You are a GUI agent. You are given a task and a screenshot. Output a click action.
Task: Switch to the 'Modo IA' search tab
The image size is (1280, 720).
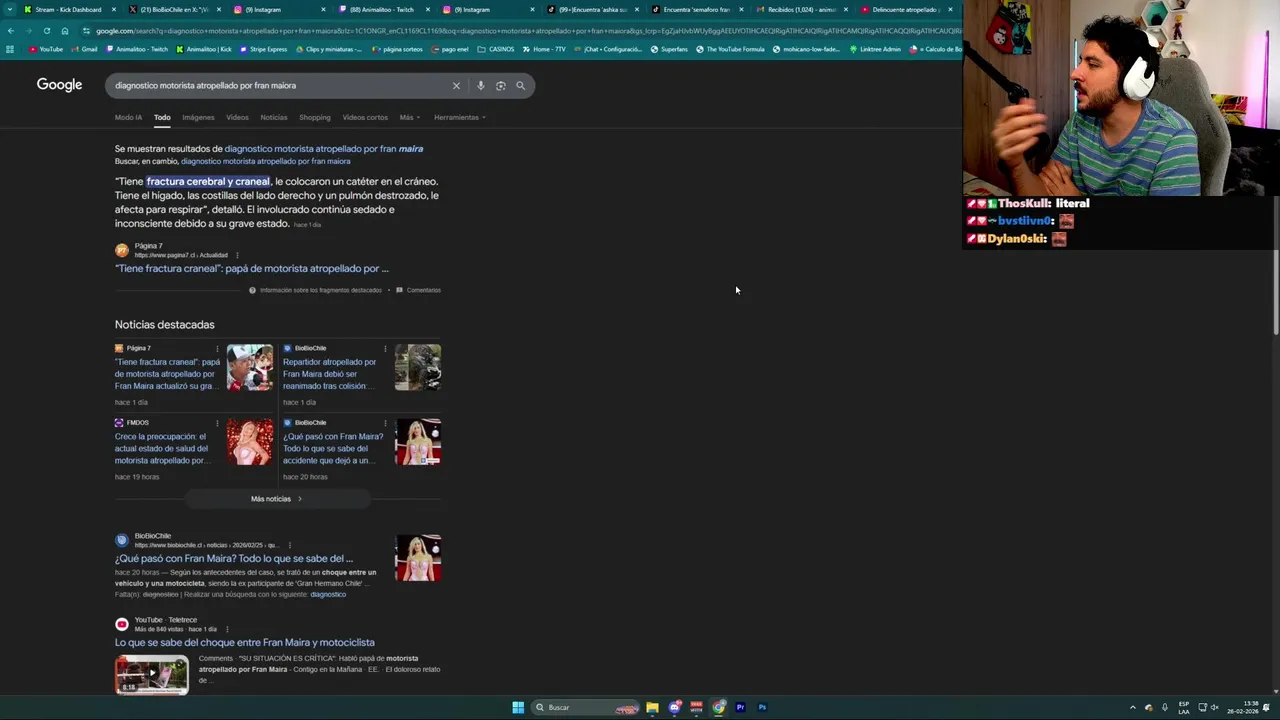(x=128, y=118)
